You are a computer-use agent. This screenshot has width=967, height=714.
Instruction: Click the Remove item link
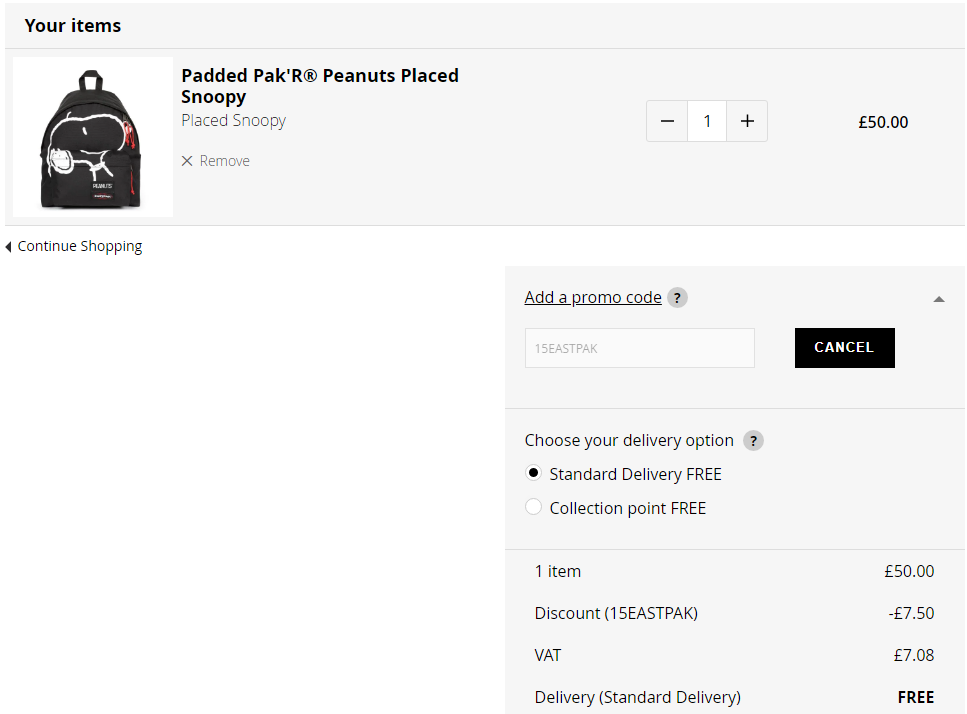[224, 161]
